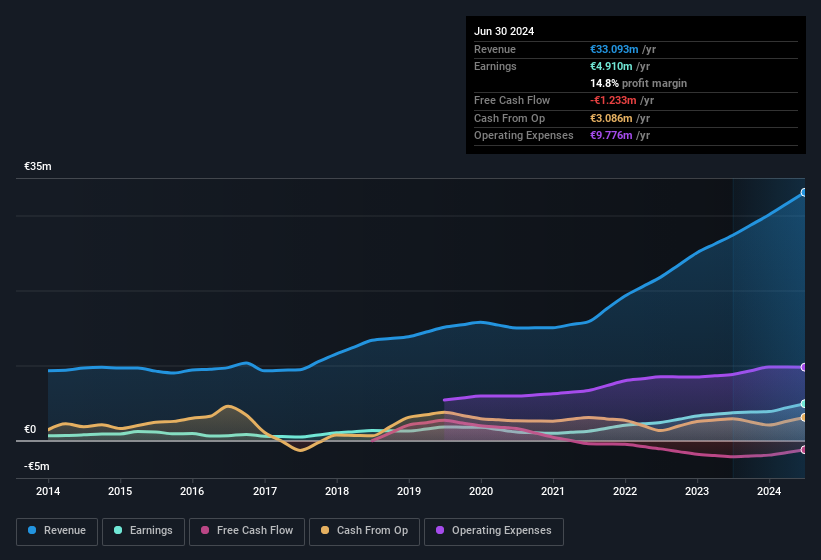Screen dimensions: 821x560
Task: Toggle Free Cash Flow legend series
Action: 247,531
